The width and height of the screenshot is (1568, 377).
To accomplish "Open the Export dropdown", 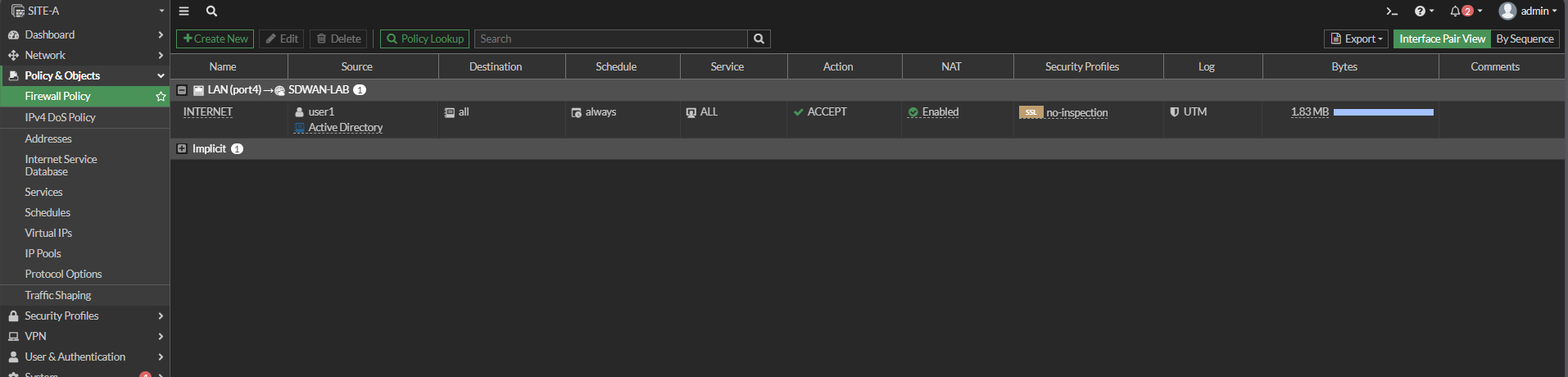I will (x=1357, y=39).
